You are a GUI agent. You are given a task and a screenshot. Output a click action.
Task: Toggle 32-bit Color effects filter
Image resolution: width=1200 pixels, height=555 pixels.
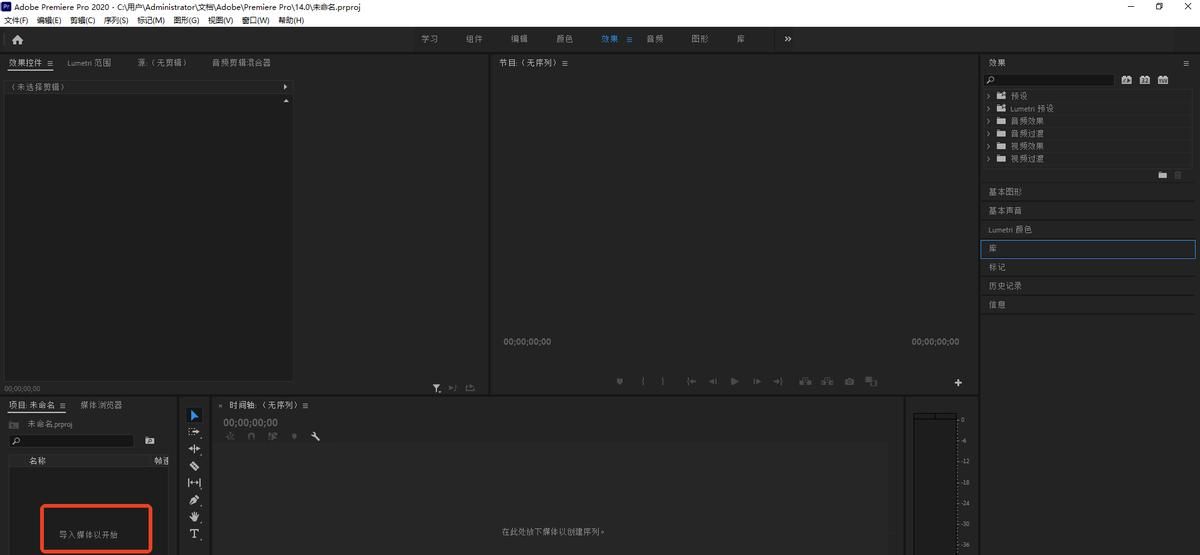1144,80
